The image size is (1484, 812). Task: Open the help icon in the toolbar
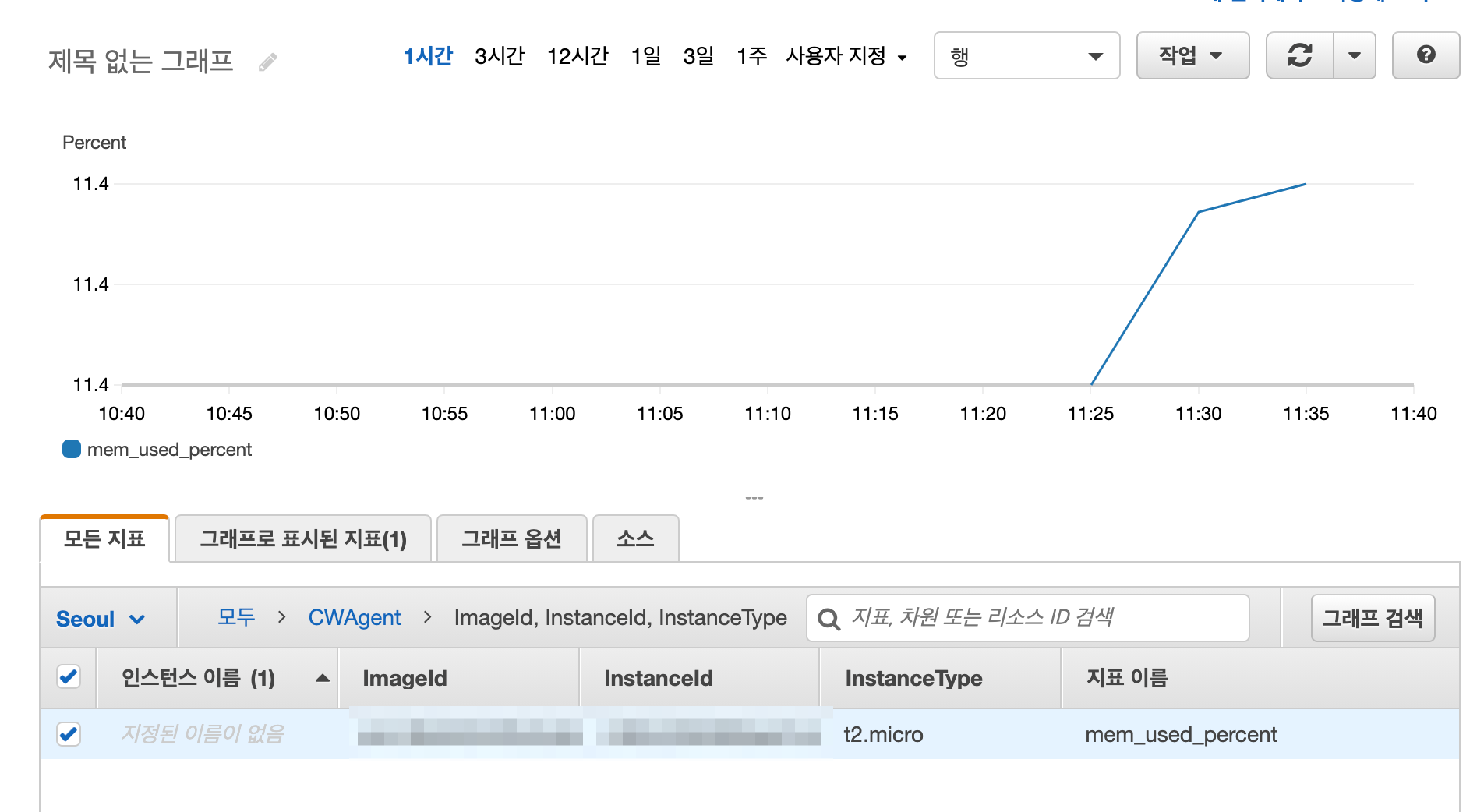click(x=1426, y=55)
